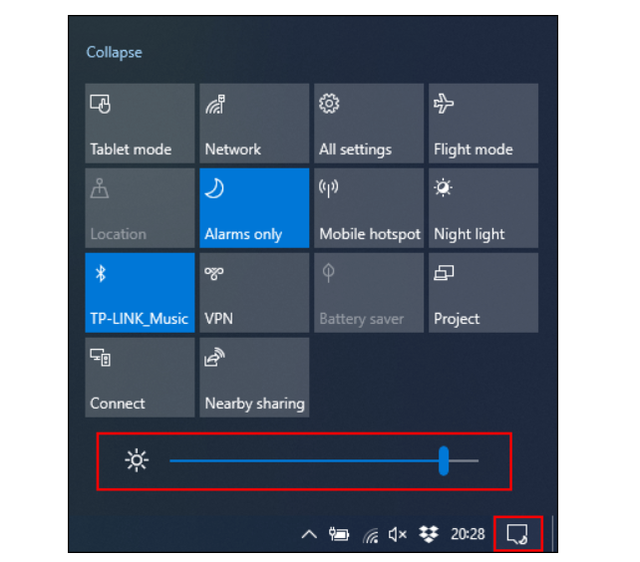Click the brightness slider track
The image size is (640, 562).
[324, 461]
